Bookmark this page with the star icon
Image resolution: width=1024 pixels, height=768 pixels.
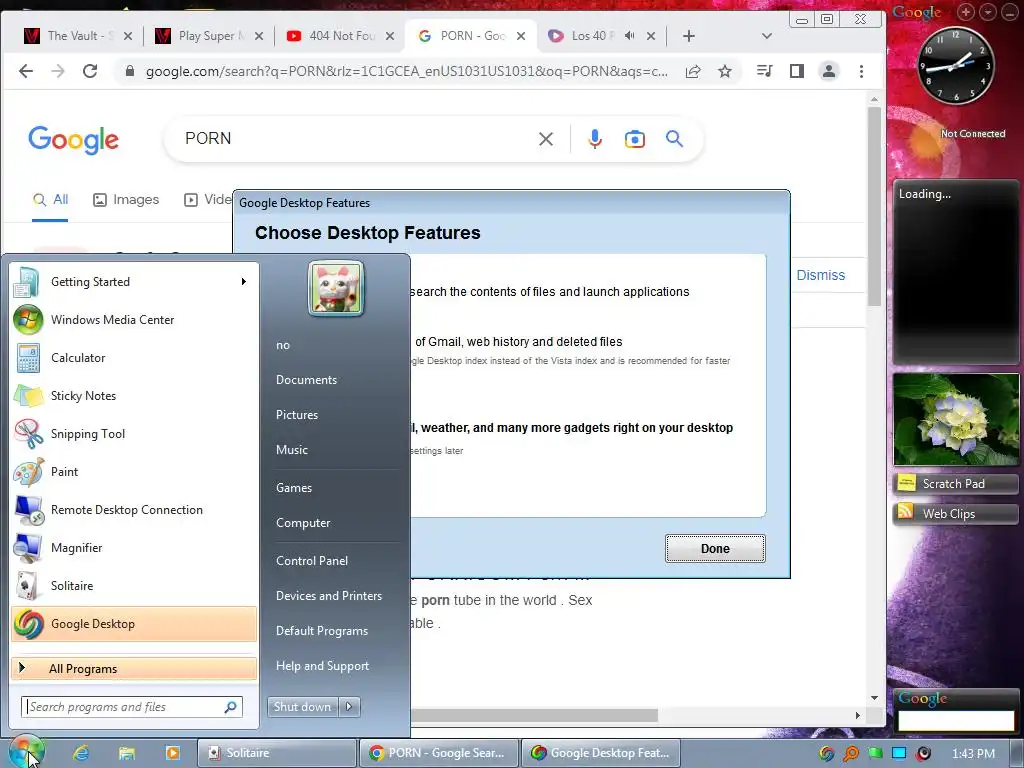click(724, 71)
